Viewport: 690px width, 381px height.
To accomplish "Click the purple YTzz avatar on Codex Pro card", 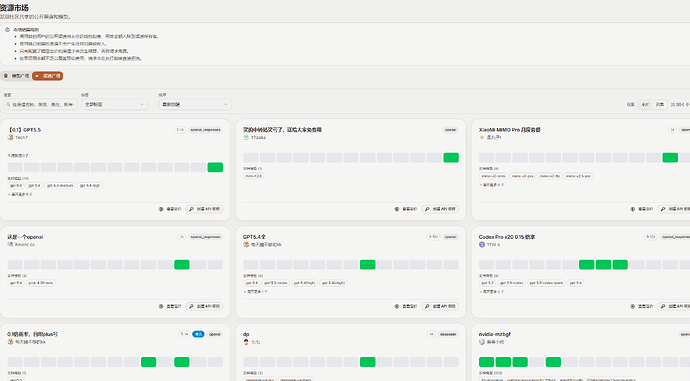I will click(482, 244).
